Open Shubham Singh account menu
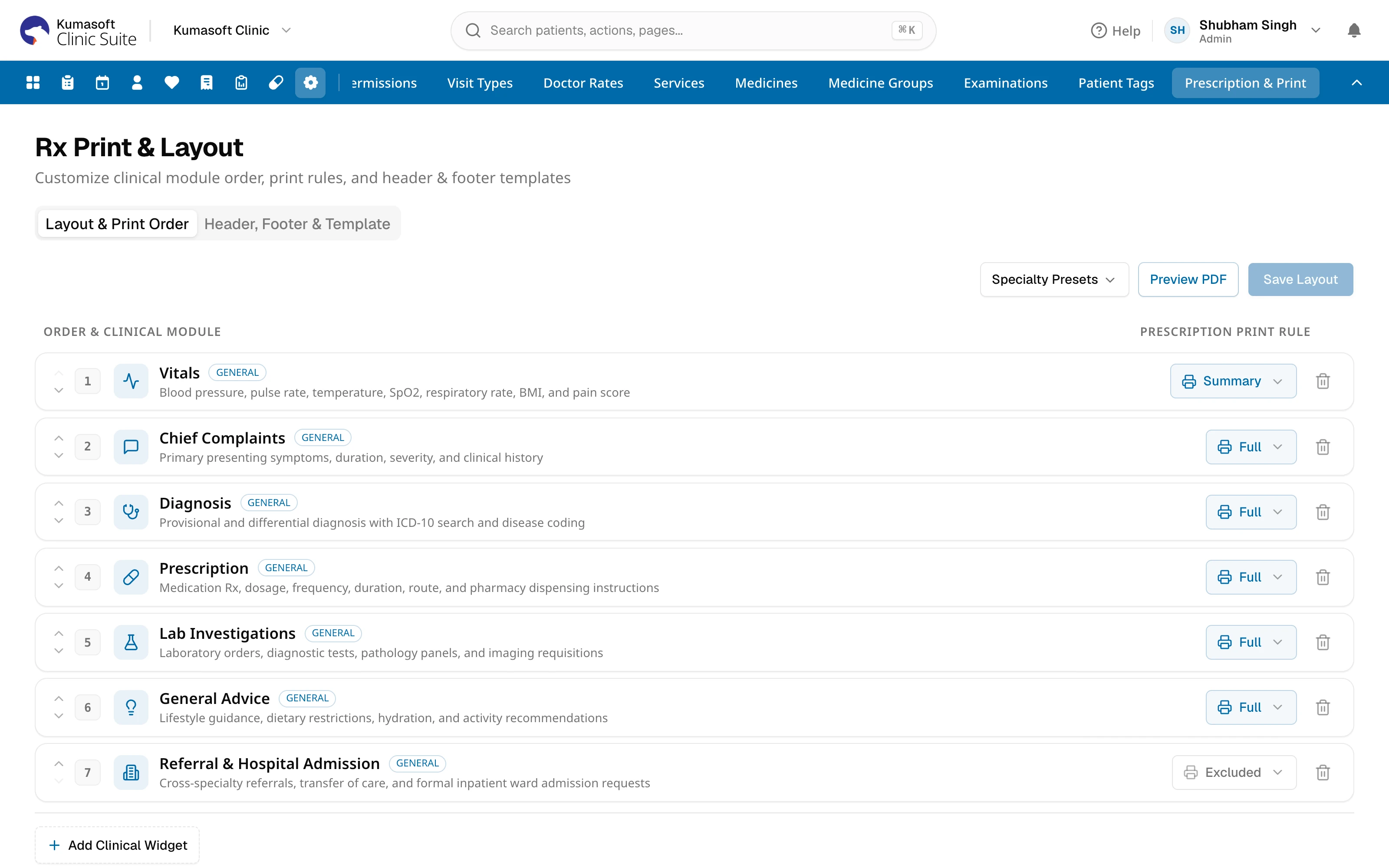 (1243, 30)
